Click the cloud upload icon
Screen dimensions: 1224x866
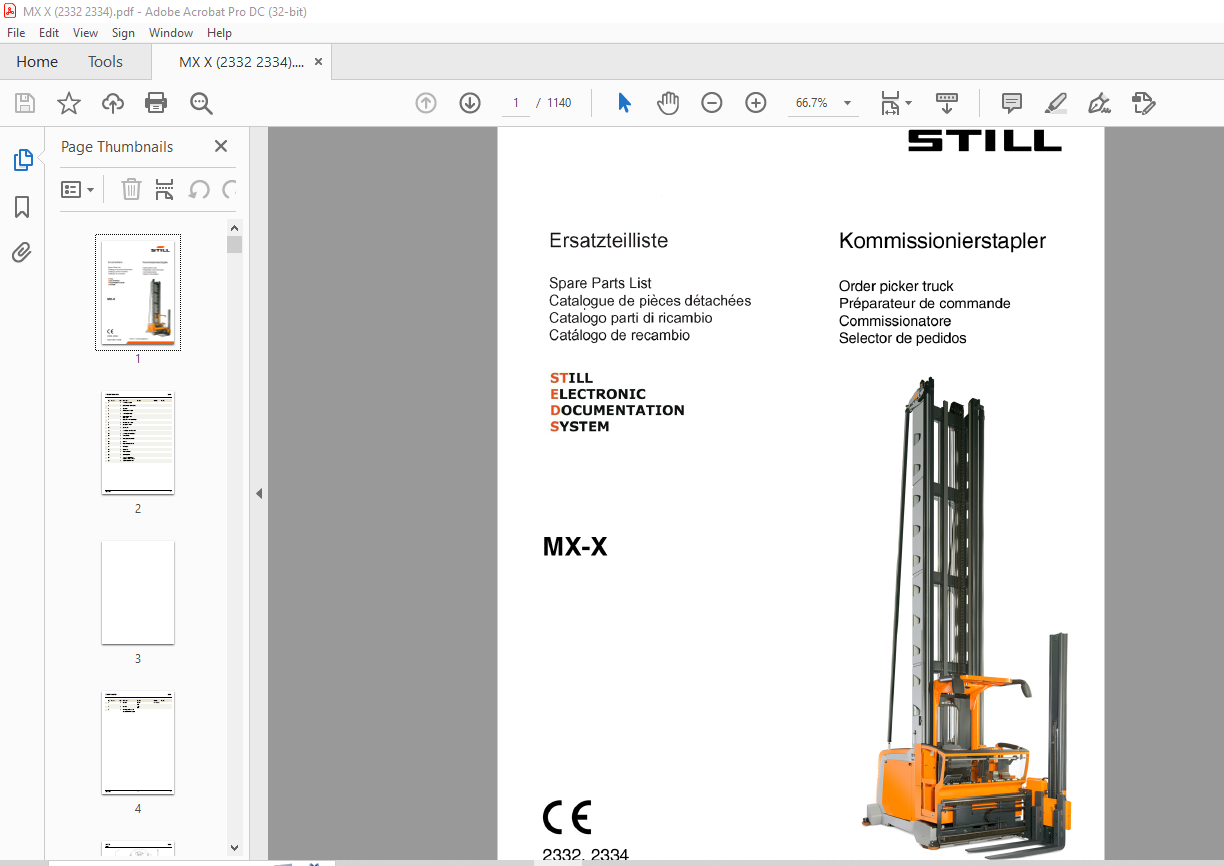coord(113,103)
